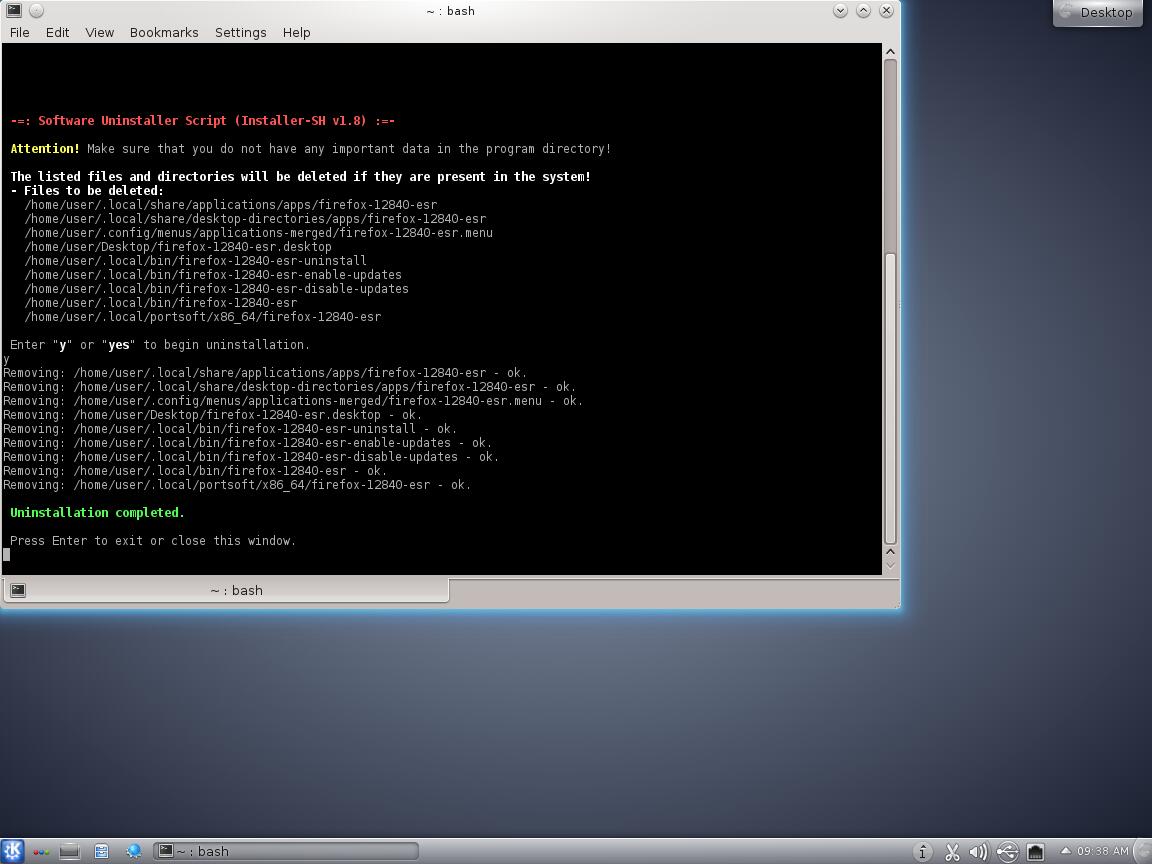Click the terminal icon on the bash tab
The image size is (1152, 864).
point(18,590)
